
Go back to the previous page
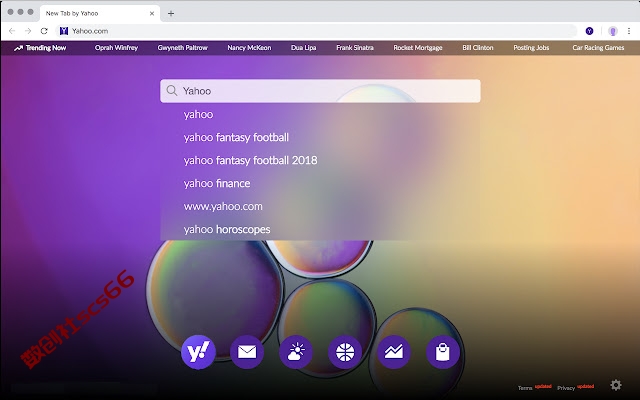coord(12,31)
